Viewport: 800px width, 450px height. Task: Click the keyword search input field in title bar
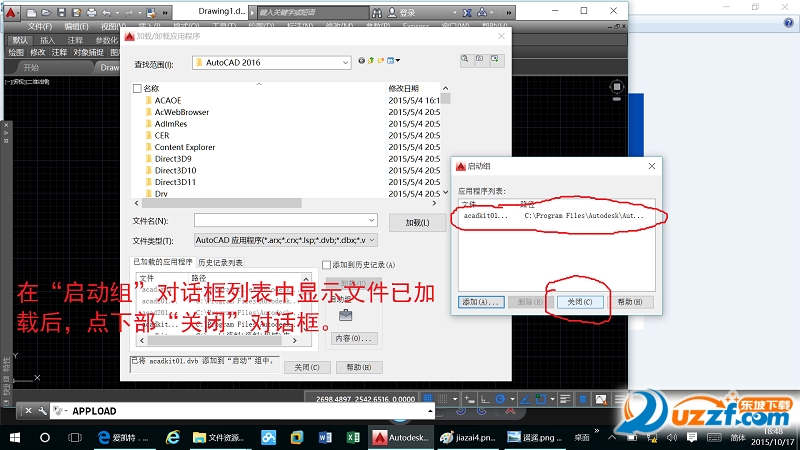[312, 12]
